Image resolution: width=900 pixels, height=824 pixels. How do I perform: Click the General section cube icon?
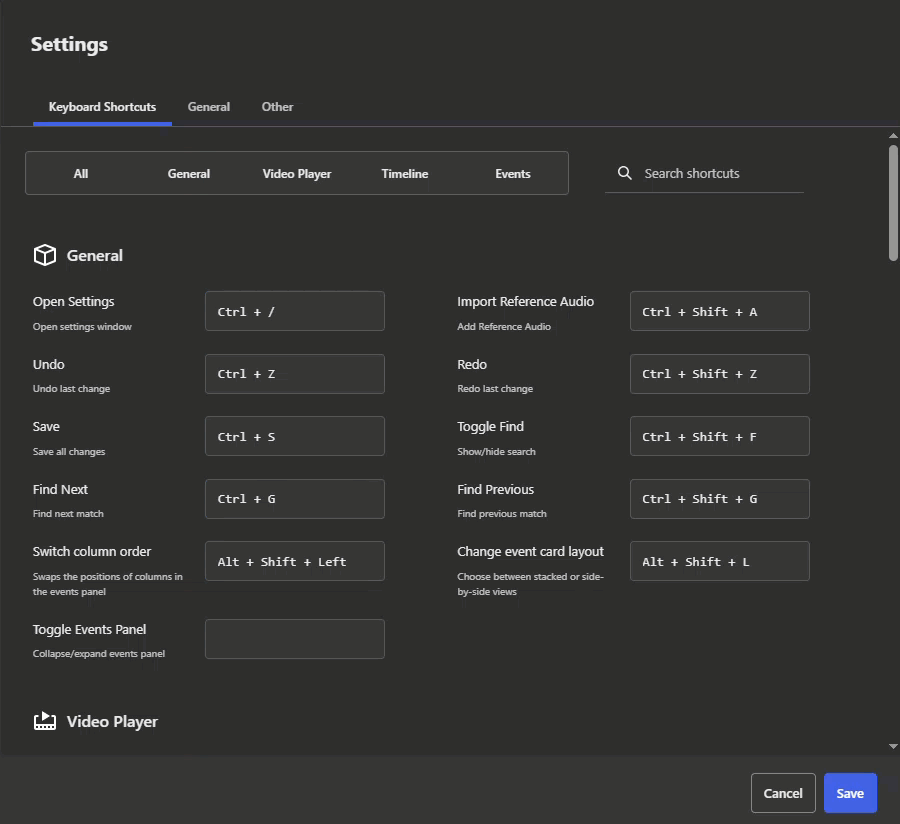coord(44,256)
